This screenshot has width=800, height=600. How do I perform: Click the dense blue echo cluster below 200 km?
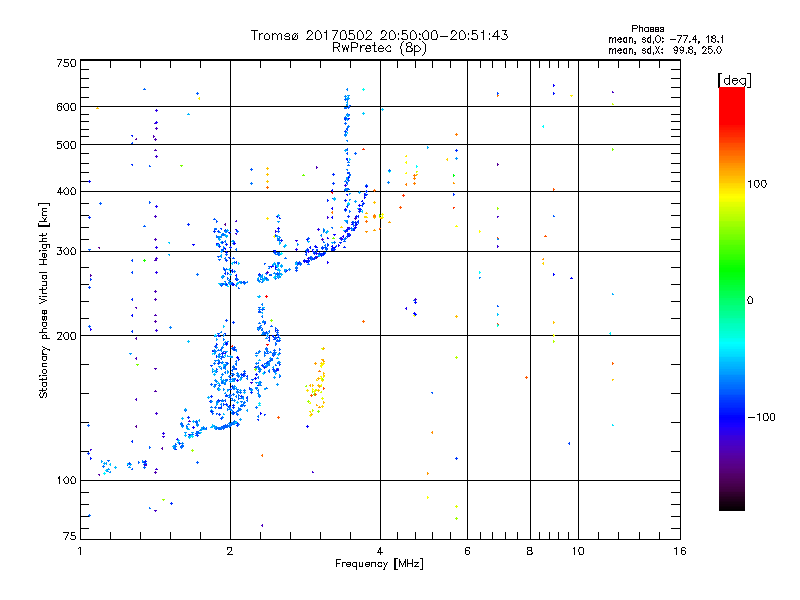[229, 380]
